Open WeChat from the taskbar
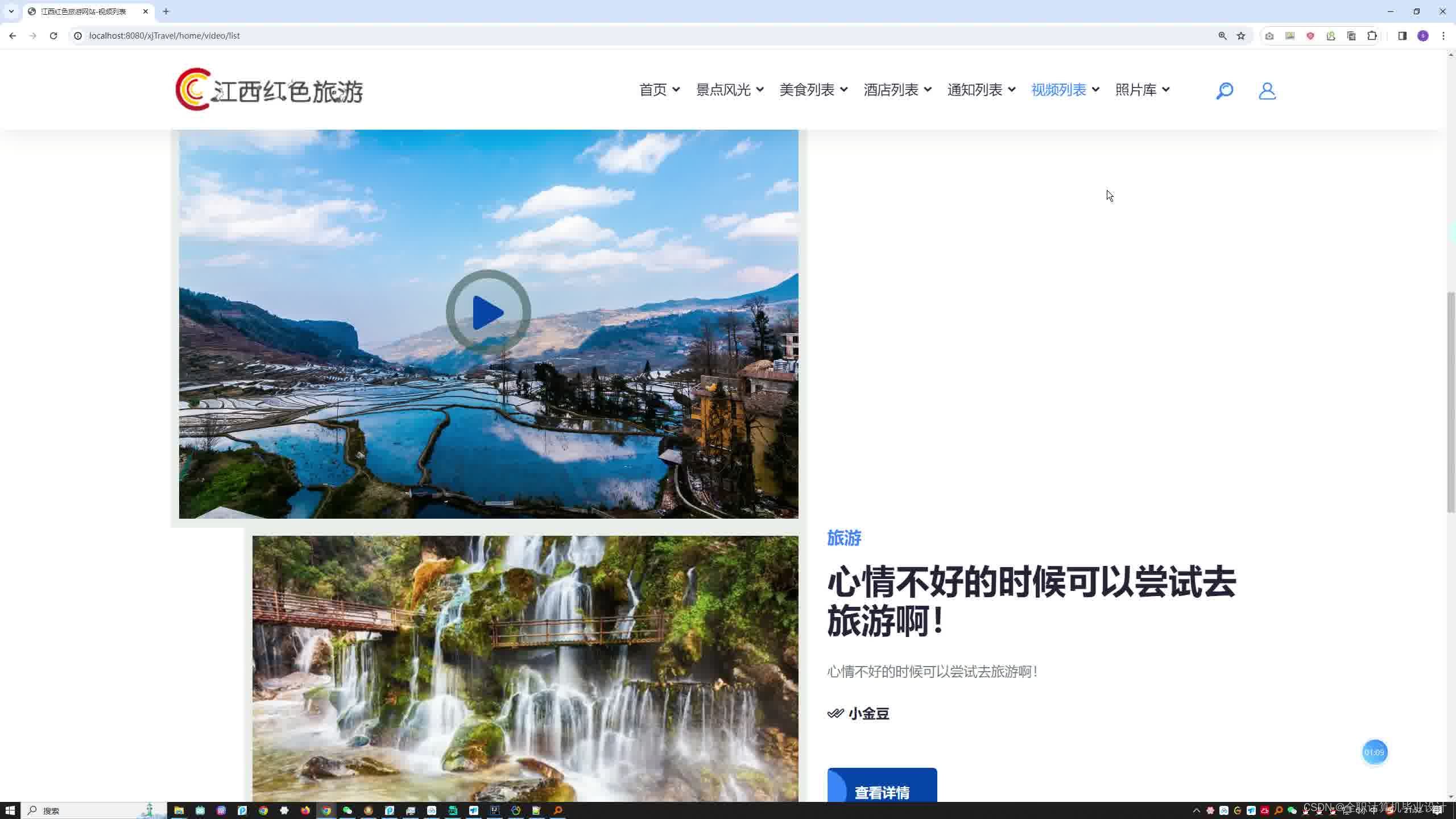Image resolution: width=1456 pixels, height=819 pixels. tap(347, 810)
